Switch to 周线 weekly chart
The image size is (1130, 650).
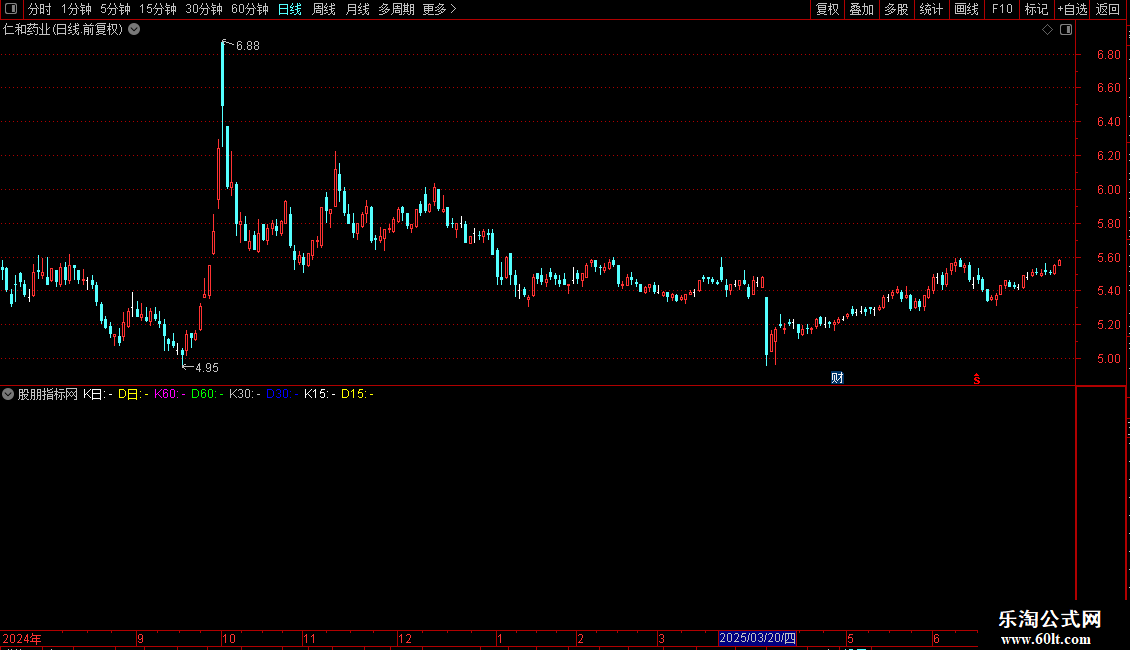[324, 9]
